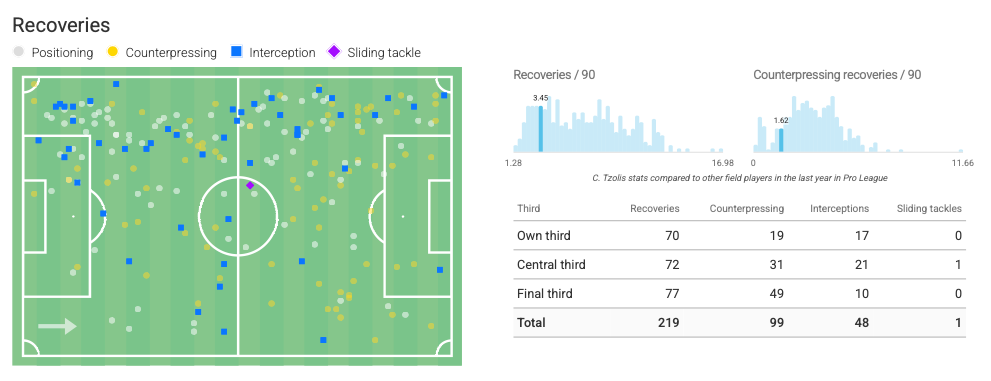Click the Interceptions column header
This screenshot has width=991, height=381.
coord(839,209)
